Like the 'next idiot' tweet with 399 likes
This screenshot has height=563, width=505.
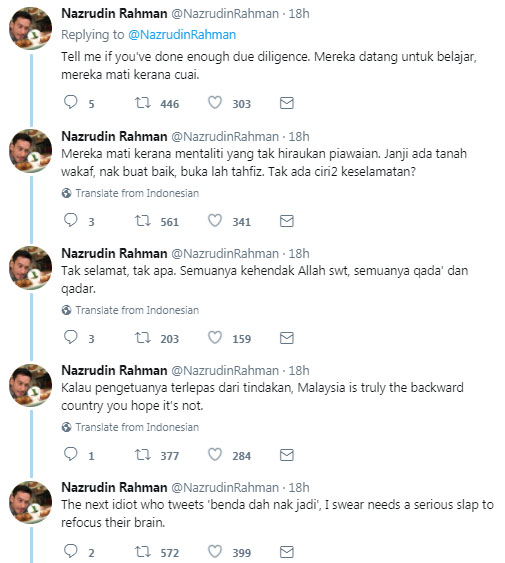(215, 551)
